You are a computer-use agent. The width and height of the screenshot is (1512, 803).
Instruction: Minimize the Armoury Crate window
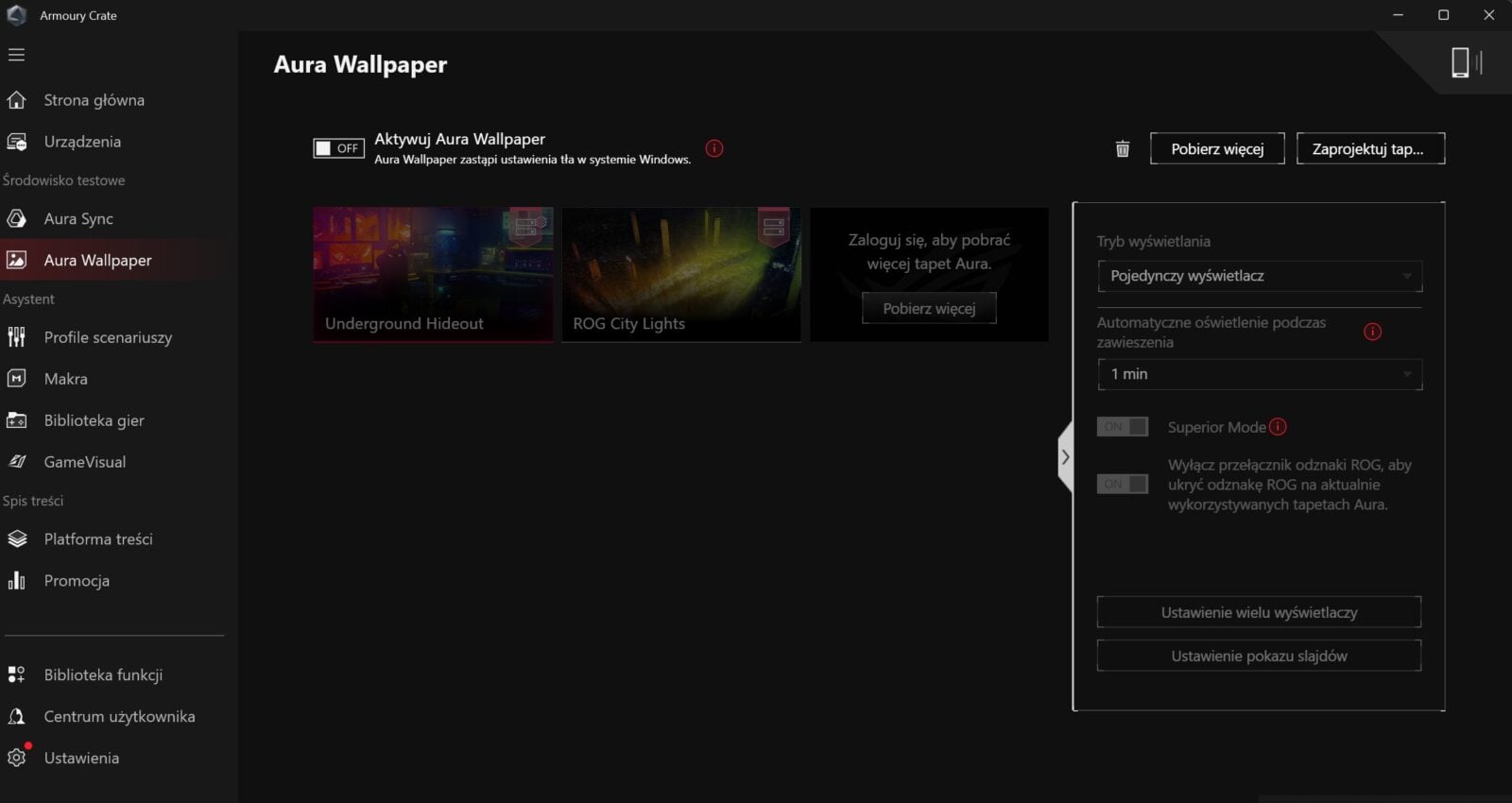tap(1398, 15)
